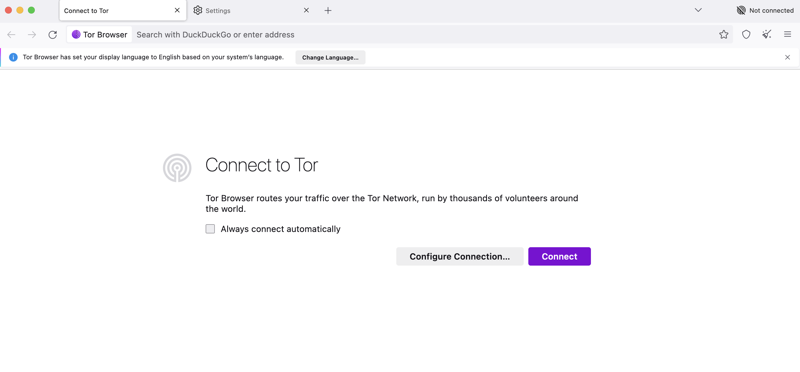This screenshot has height=372, width=800.
Task: Click the Not connected status text
Action: click(771, 10)
